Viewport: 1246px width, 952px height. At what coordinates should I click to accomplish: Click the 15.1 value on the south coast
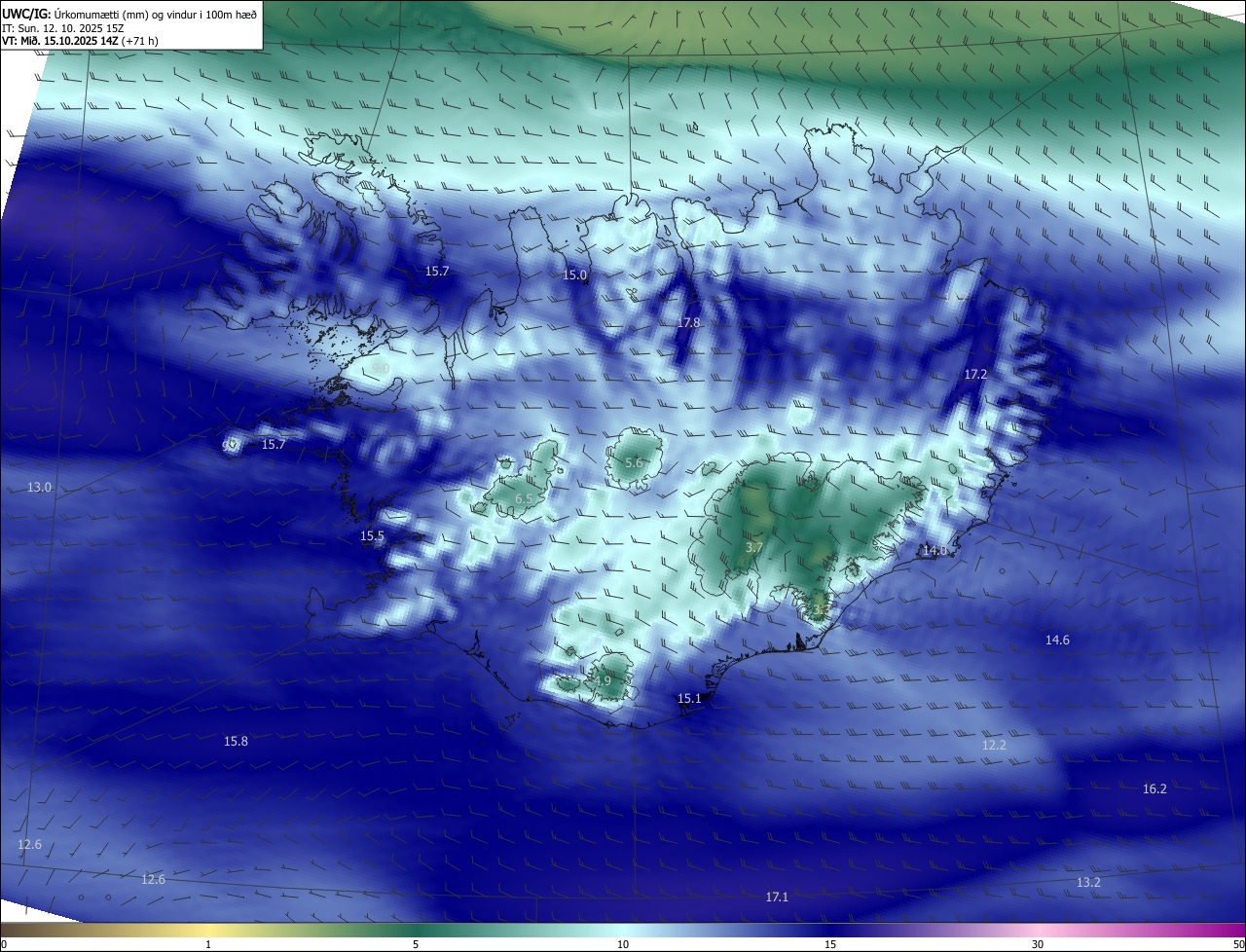pos(689,699)
